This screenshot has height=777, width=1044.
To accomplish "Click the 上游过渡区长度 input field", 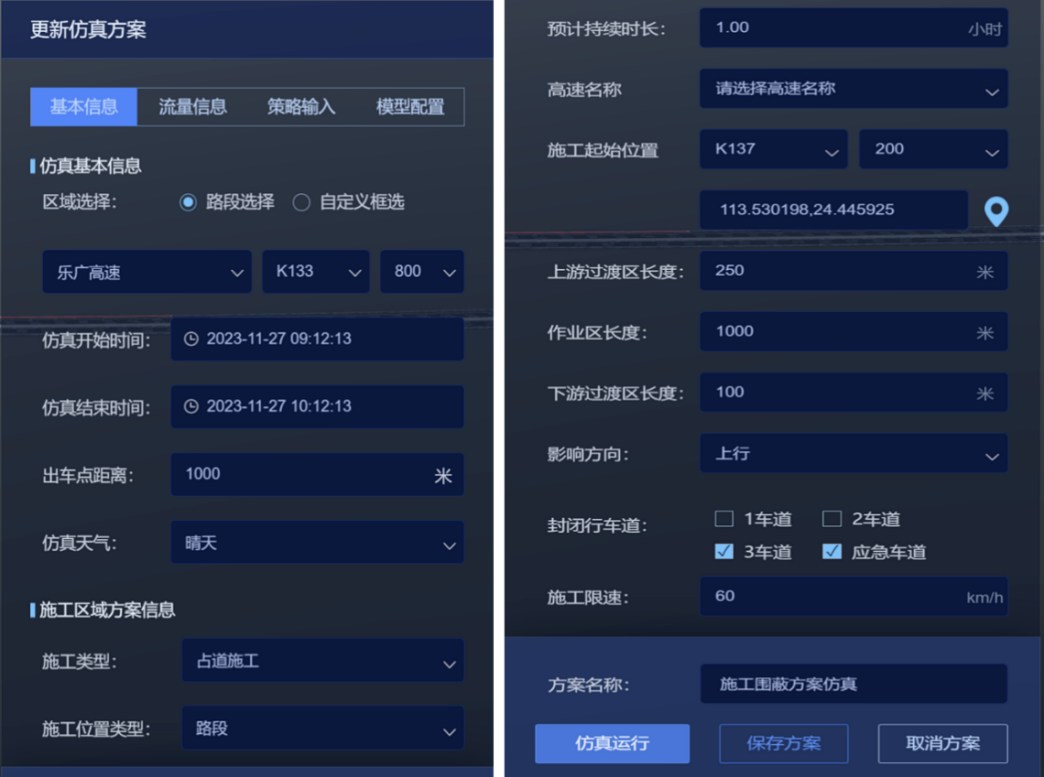I will click(x=854, y=271).
